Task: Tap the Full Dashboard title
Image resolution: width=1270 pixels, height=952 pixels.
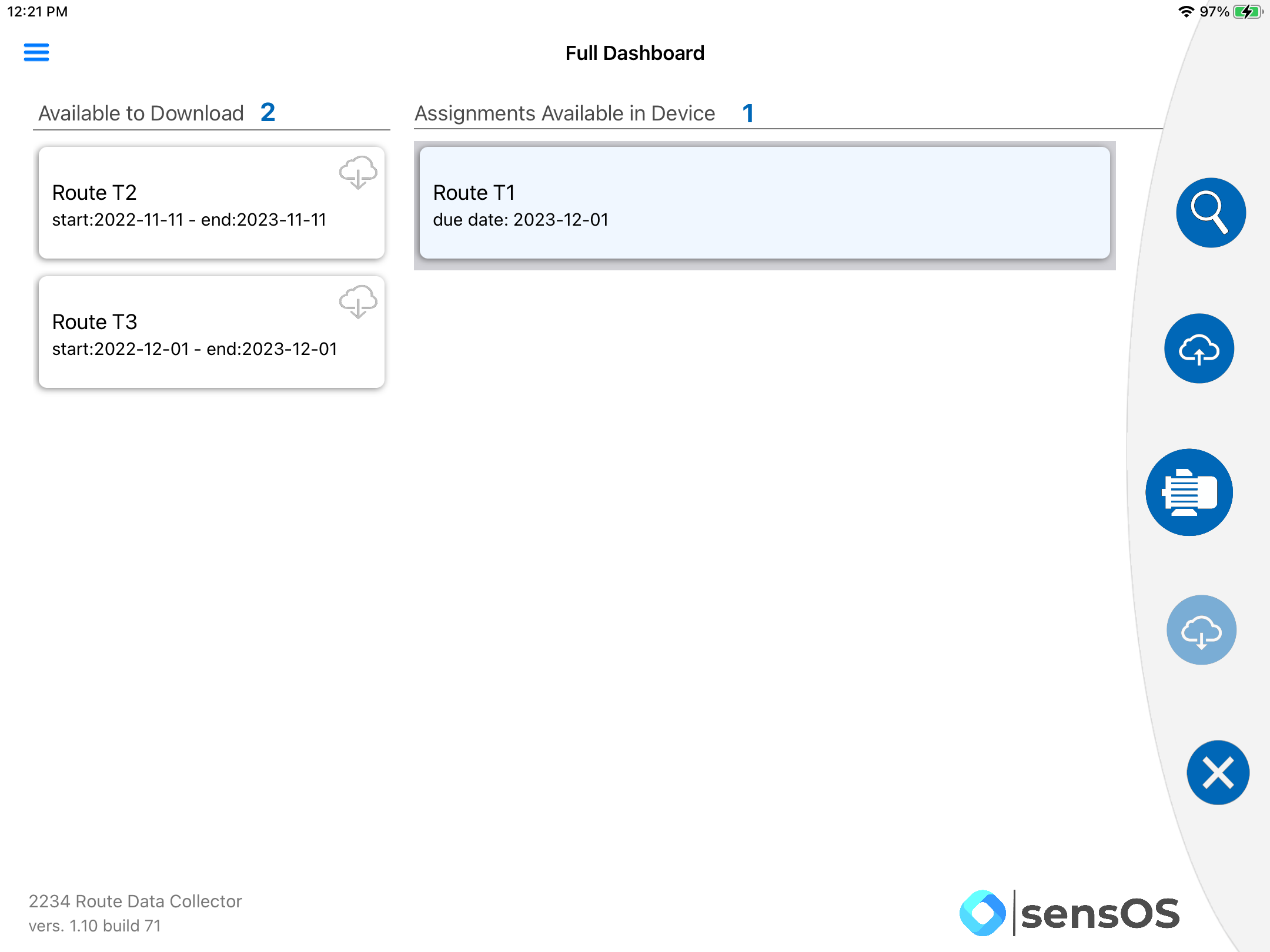Action: pos(635,53)
